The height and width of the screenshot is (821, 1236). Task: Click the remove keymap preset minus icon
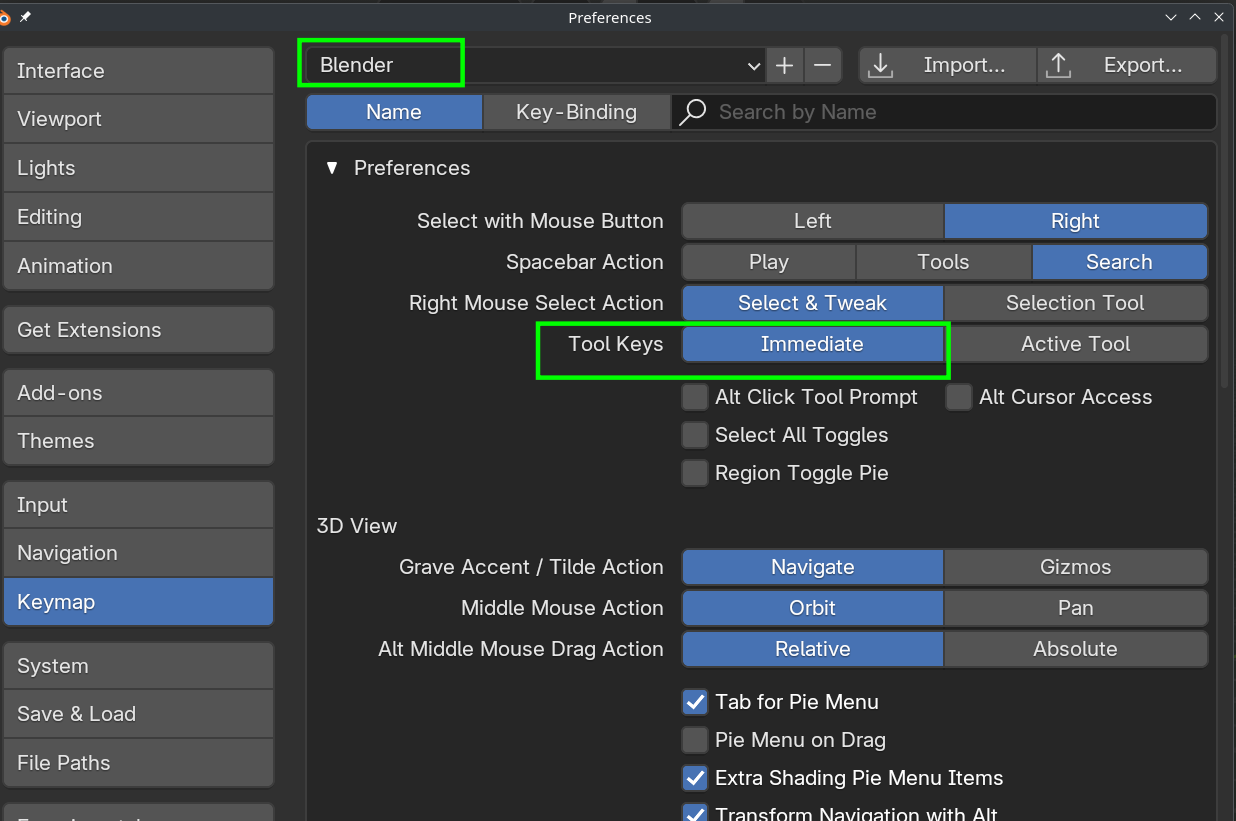[822, 65]
